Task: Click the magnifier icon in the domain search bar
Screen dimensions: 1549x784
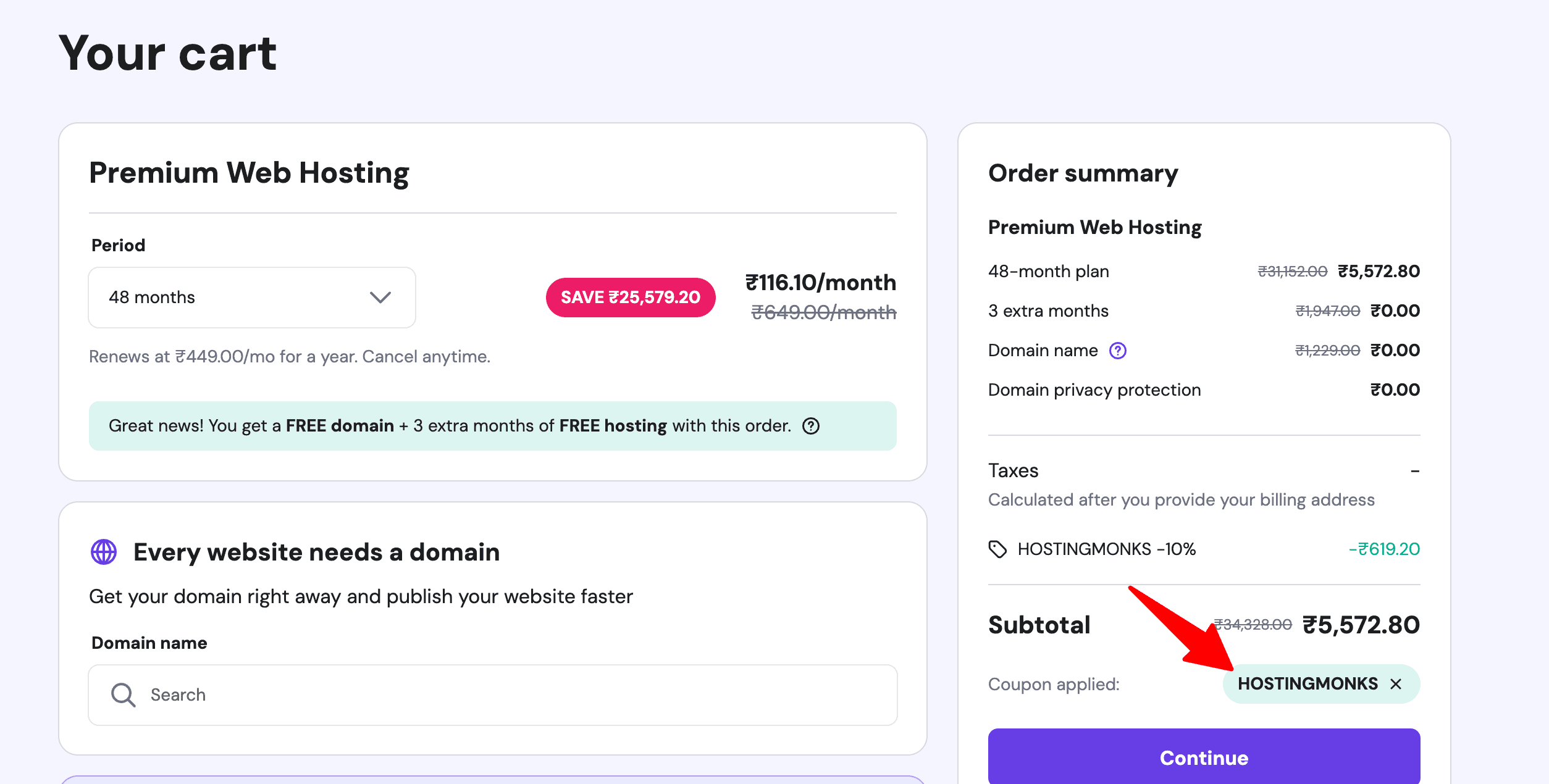Action: (x=123, y=694)
